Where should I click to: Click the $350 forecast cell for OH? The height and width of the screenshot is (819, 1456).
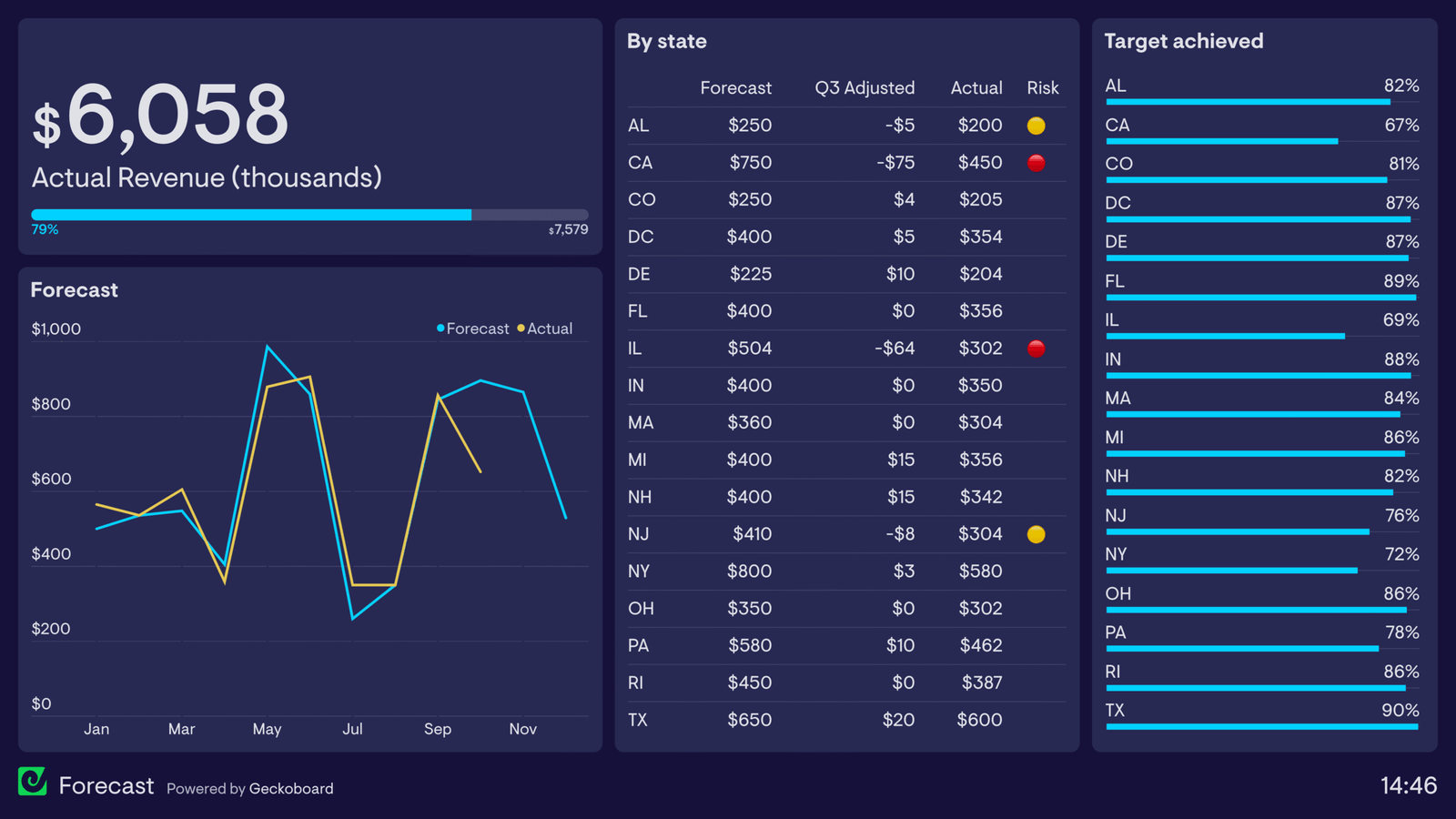[x=750, y=609]
